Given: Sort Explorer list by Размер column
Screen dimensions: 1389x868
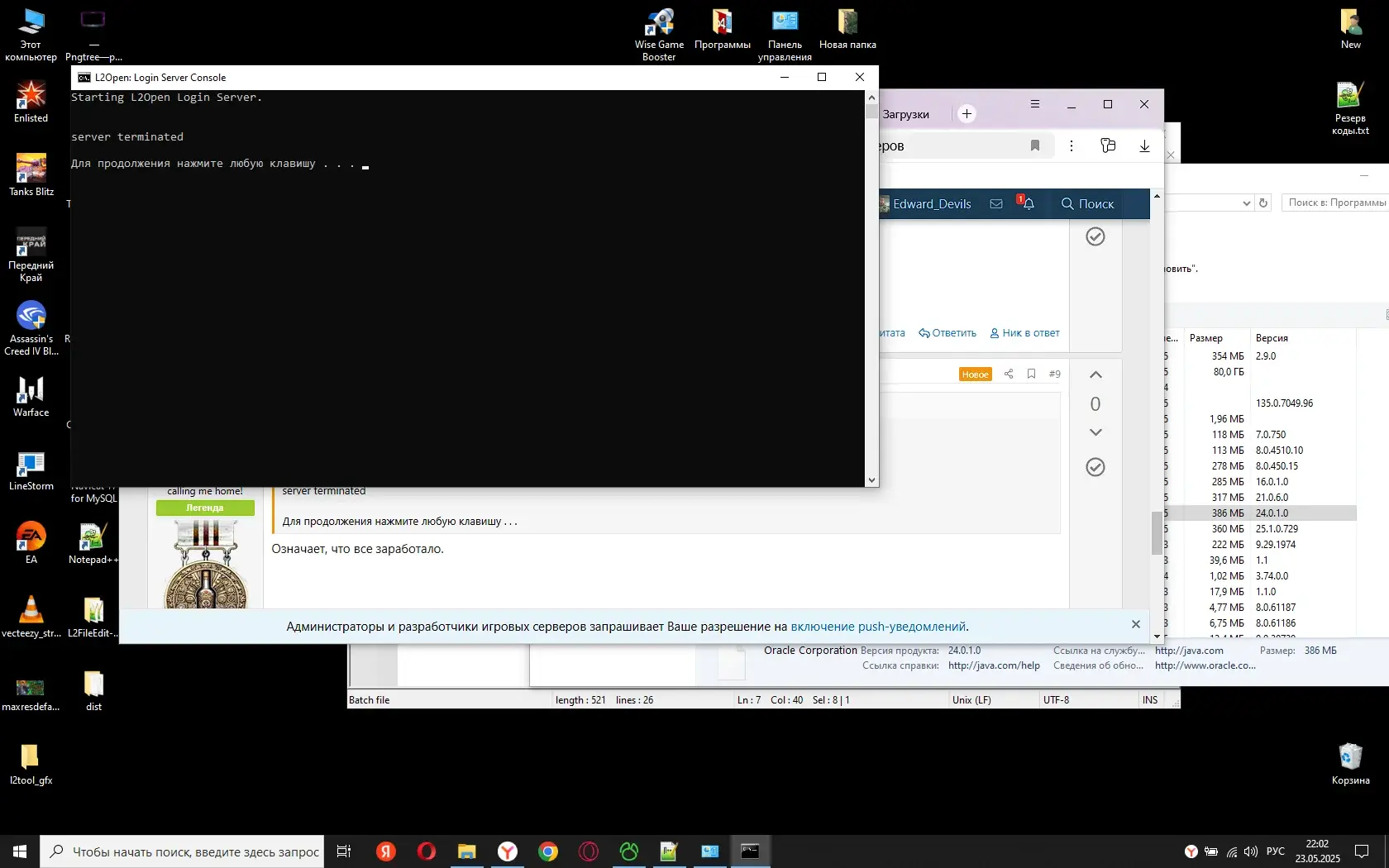Looking at the screenshot, I should [1205, 338].
